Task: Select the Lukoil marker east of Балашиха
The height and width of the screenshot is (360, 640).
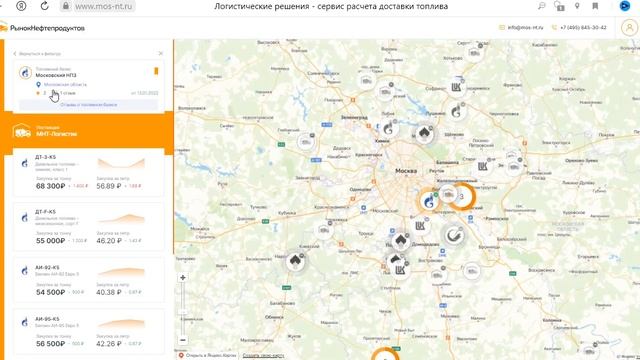Action: click(x=482, y=166)
